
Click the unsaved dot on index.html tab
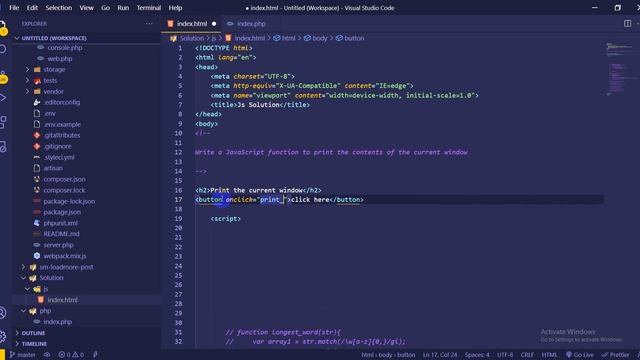click(x=214, y=24)
